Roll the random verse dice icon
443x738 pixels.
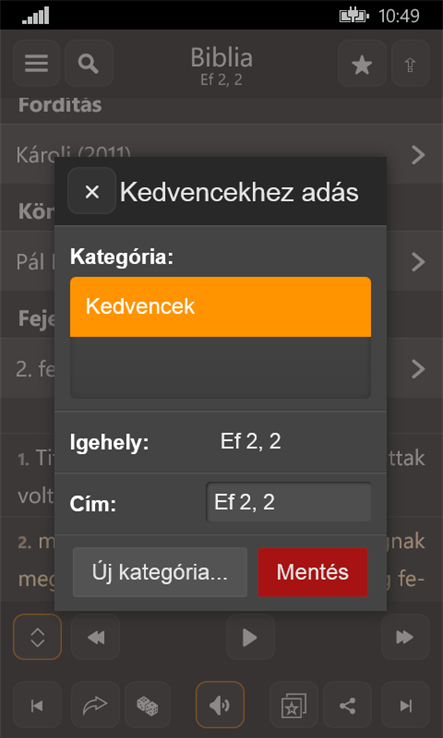[147, 705]
